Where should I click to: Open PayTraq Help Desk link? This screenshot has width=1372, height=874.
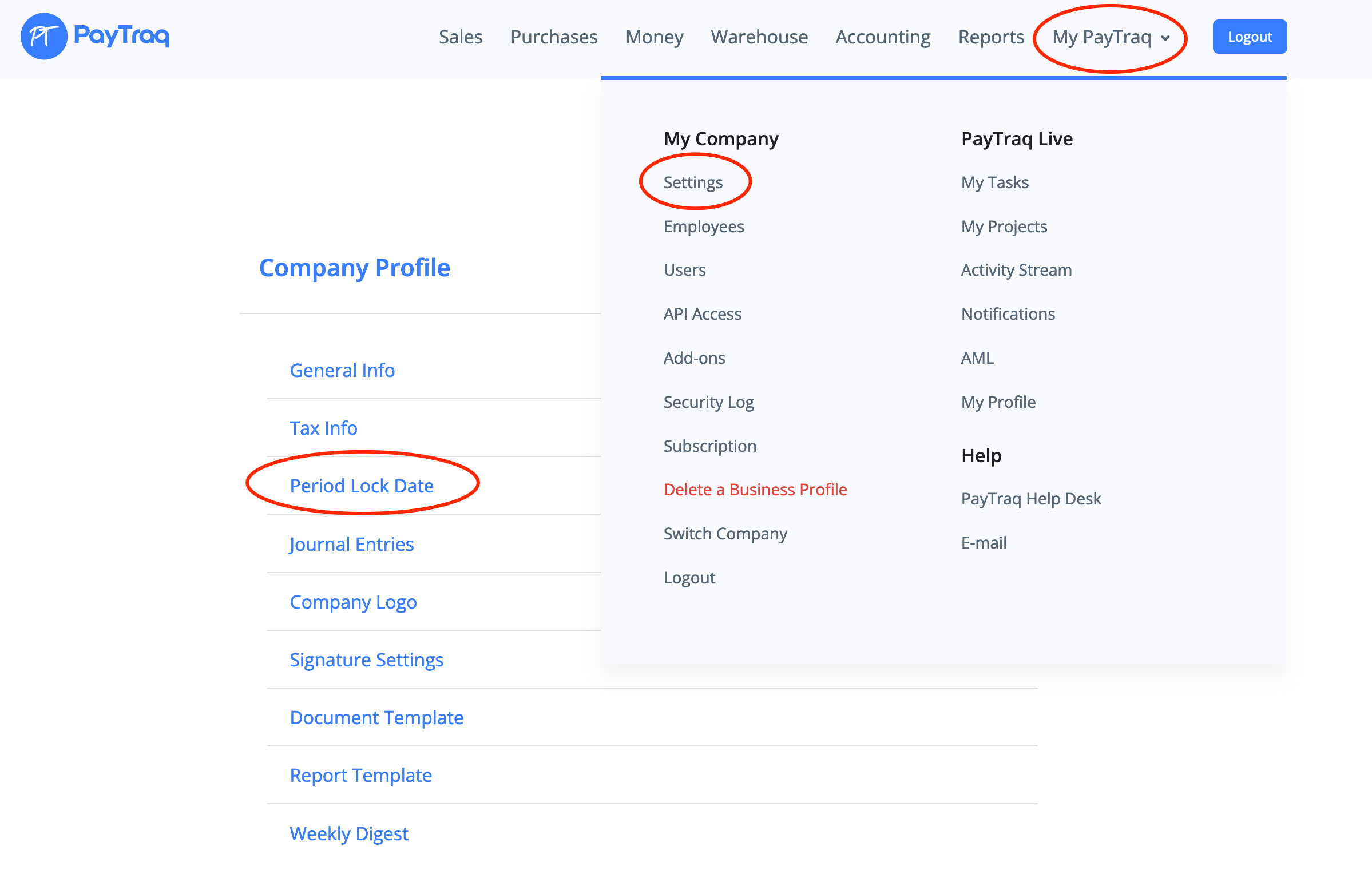(1030, 499)
